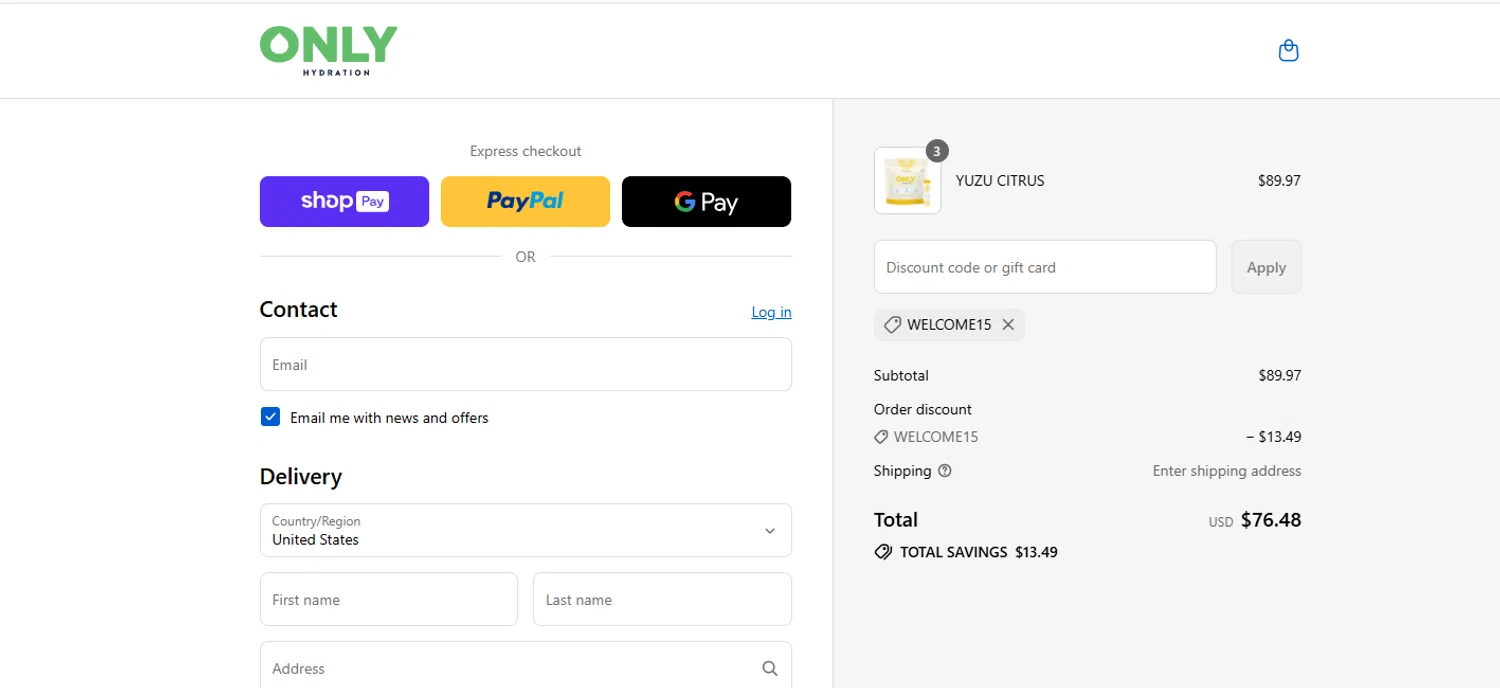Click the Enter shipping address text
This screenshot has width=1500, height=688.
[1227, 471]
